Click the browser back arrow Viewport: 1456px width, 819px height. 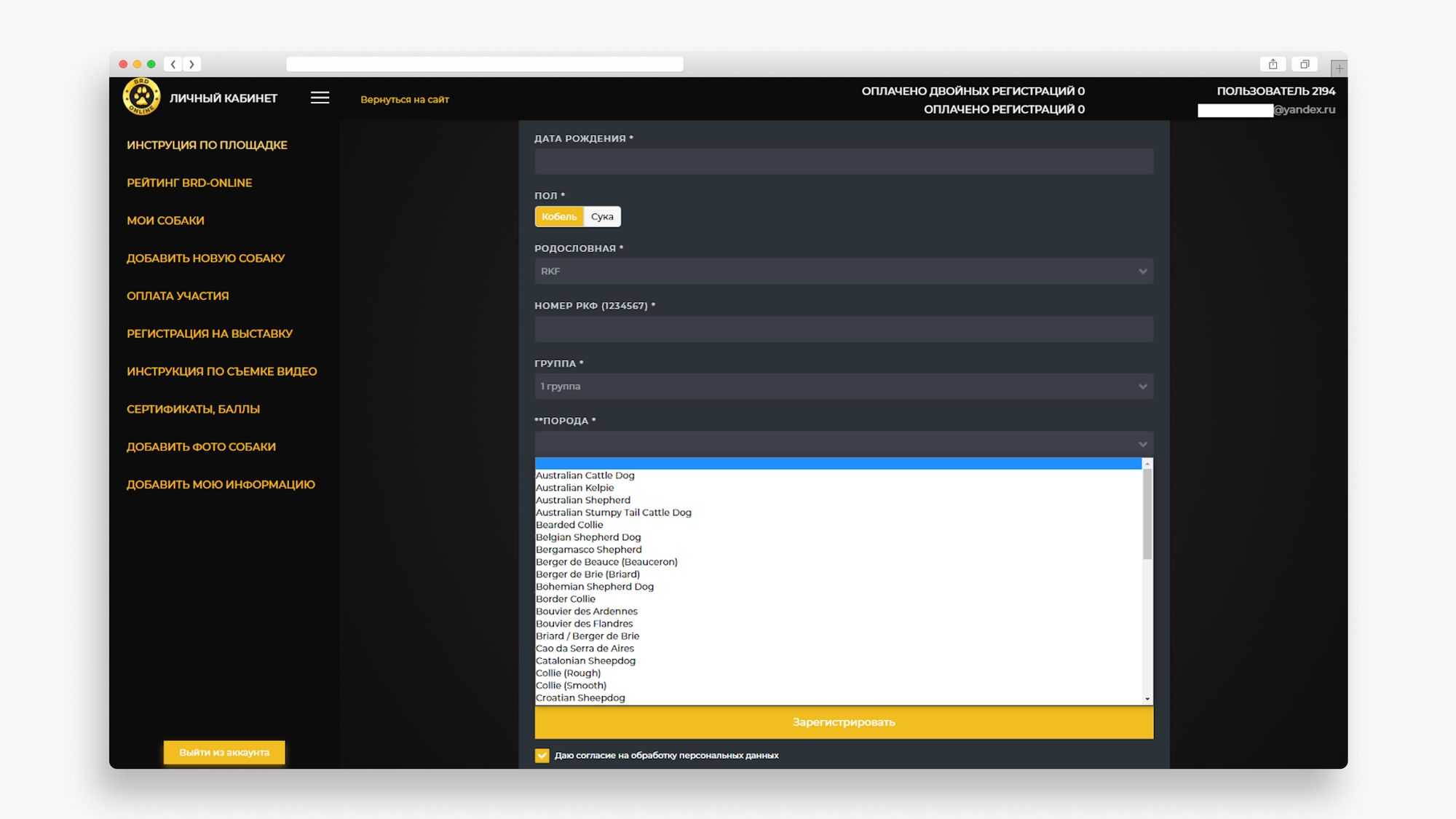(x=173, y=64)
